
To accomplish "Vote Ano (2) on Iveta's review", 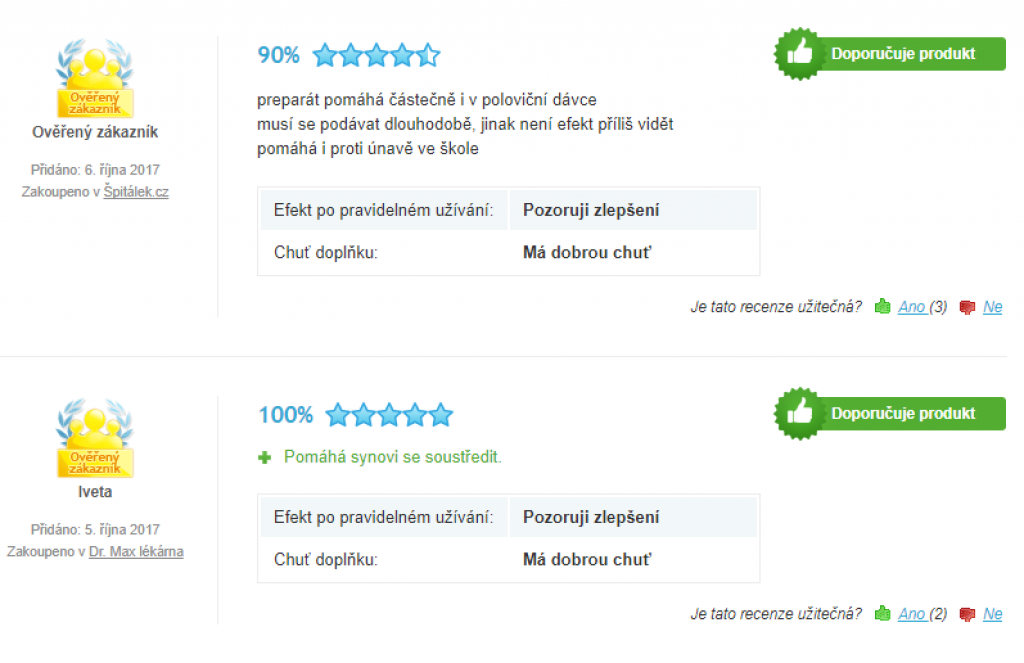I will pos(922,613).
